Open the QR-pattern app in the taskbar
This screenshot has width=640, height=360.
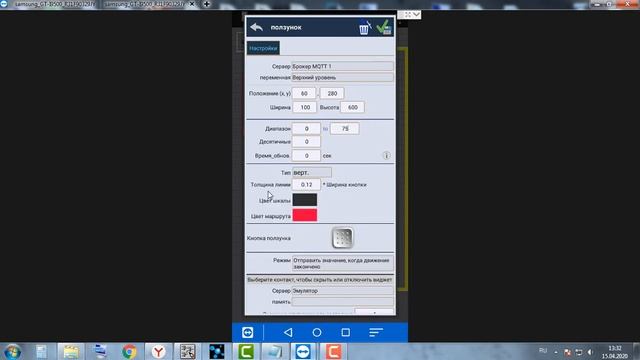click(188, 351)
